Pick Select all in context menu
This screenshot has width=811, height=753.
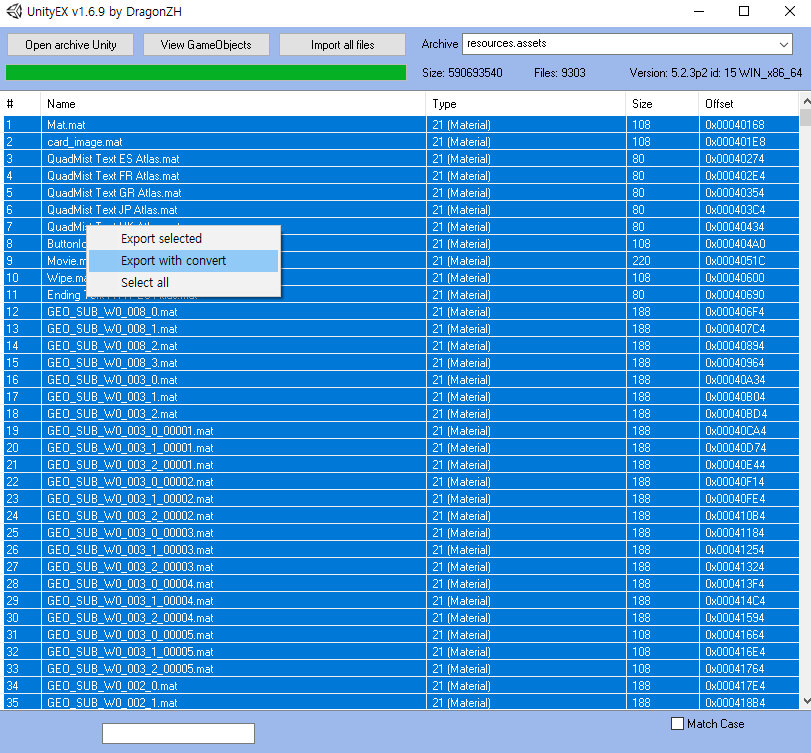tap(145, 282)
